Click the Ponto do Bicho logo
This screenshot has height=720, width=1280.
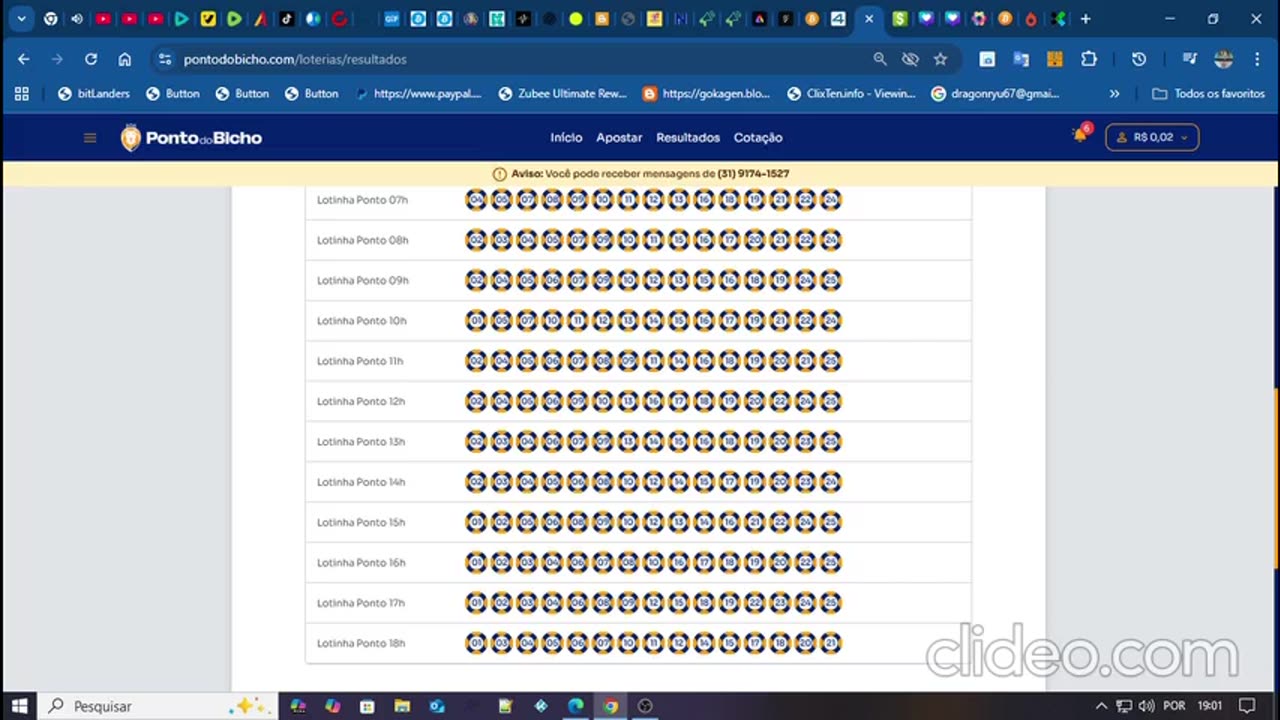point(191,138)
